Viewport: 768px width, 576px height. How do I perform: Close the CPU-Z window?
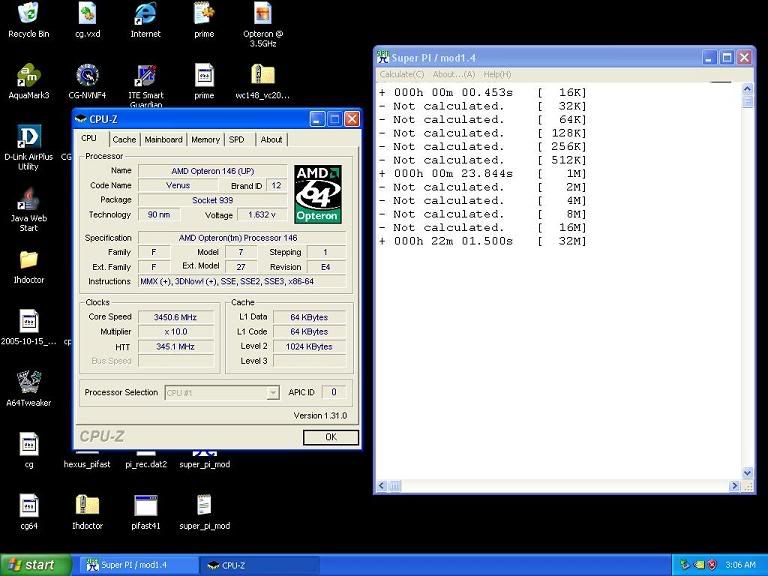(352, 119)
